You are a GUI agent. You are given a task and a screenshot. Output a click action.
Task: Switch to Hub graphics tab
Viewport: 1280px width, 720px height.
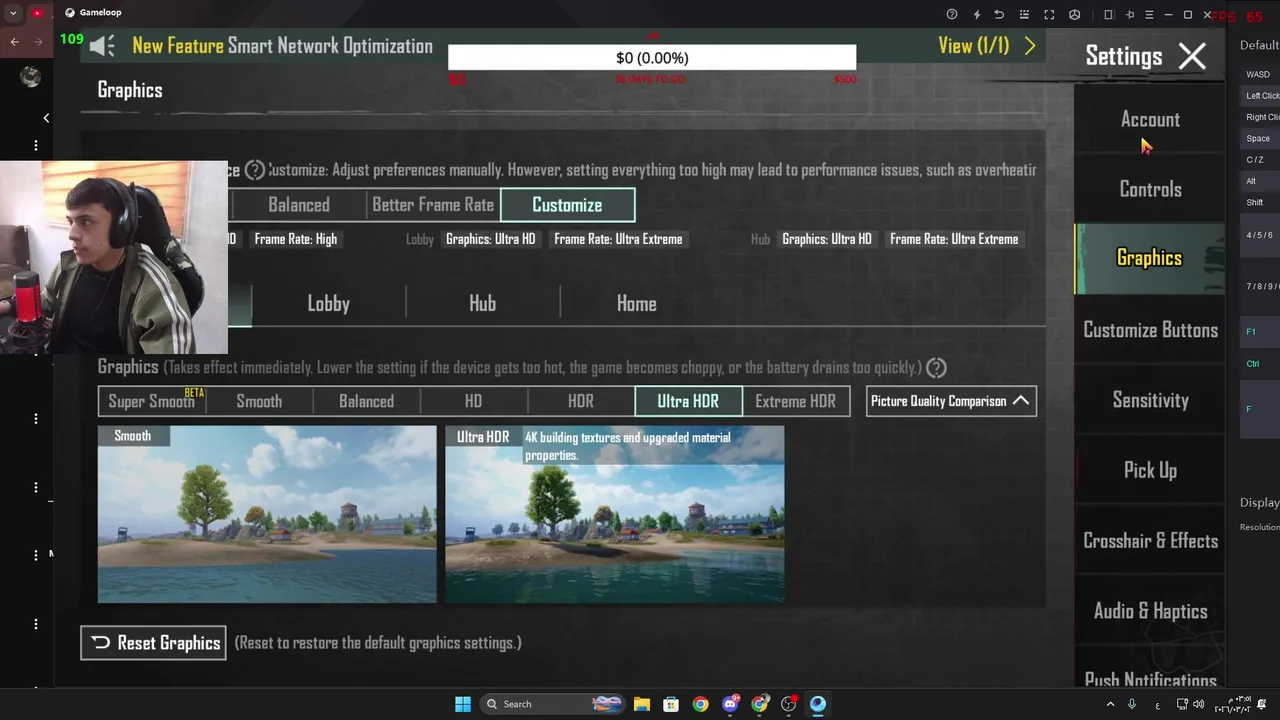[x=482, y=304]
